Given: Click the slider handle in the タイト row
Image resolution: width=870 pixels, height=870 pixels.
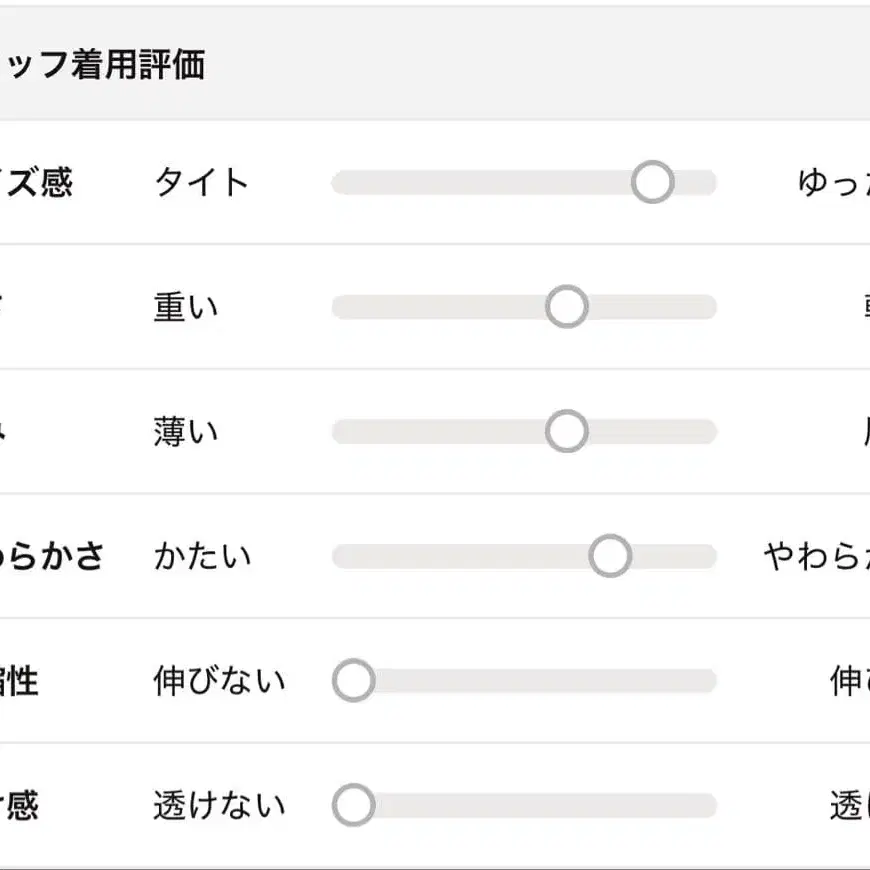Looking at the screenshot, I should (652, 182).
